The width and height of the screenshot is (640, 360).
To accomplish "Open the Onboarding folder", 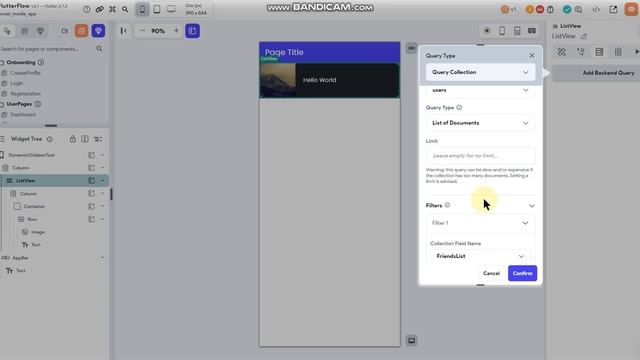I will point(20,62).
